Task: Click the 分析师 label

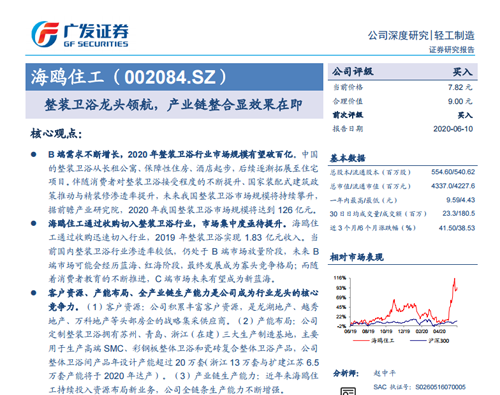Action: [x=346, y=374]
